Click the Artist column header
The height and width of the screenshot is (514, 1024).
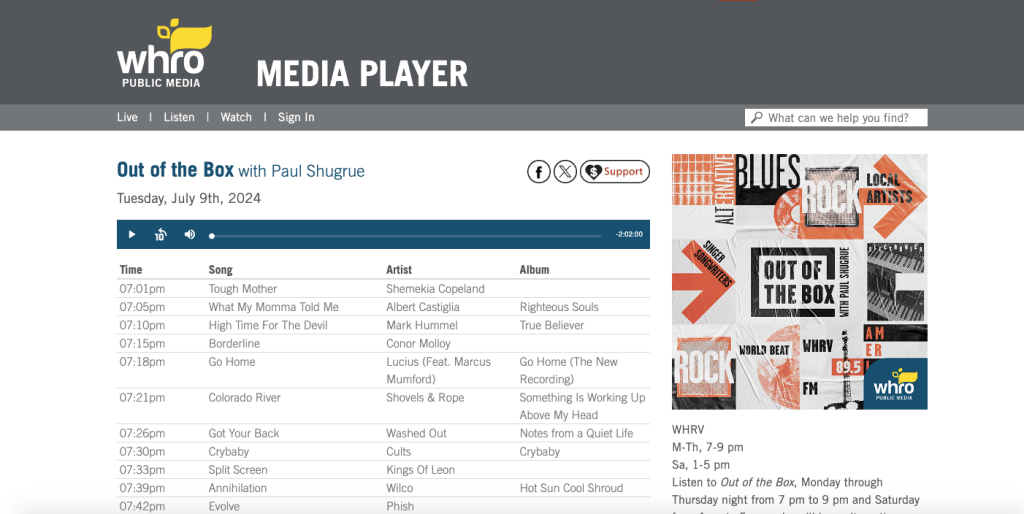(399, 270)
